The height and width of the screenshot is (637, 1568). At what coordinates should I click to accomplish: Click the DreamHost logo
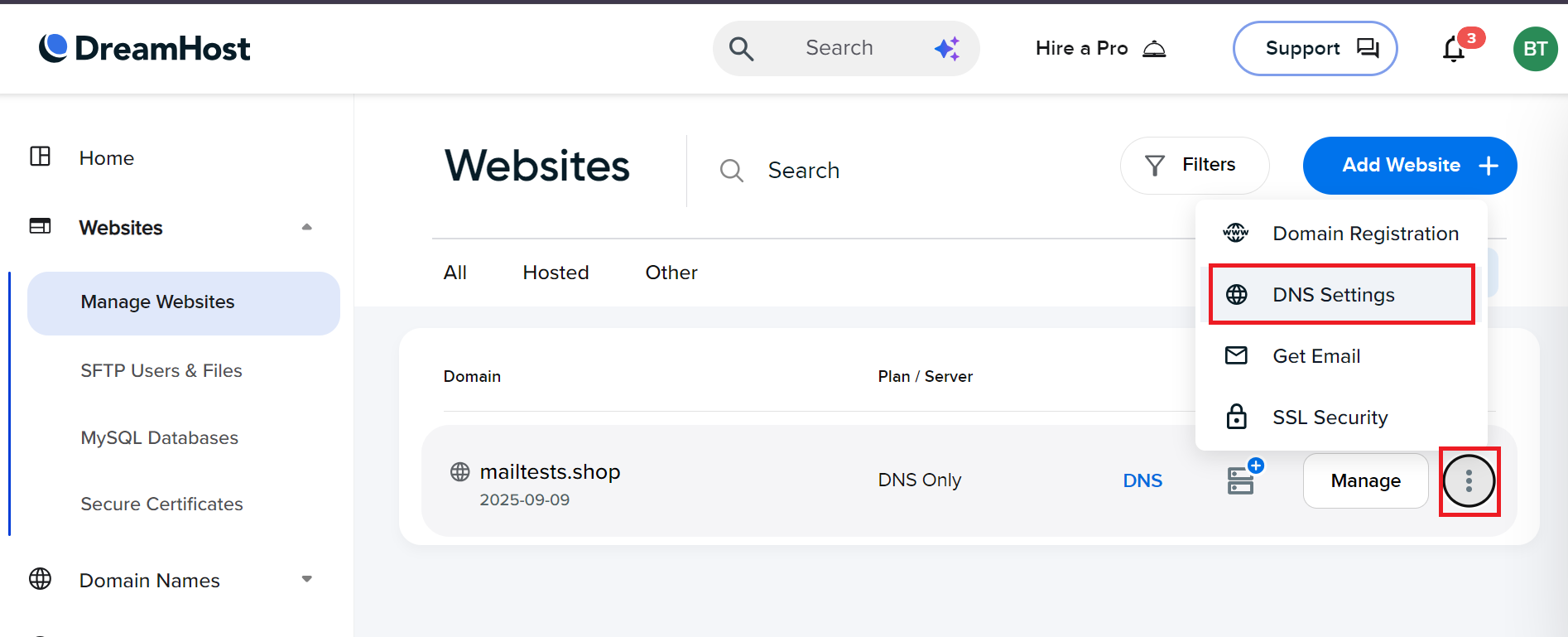[145, 48]
